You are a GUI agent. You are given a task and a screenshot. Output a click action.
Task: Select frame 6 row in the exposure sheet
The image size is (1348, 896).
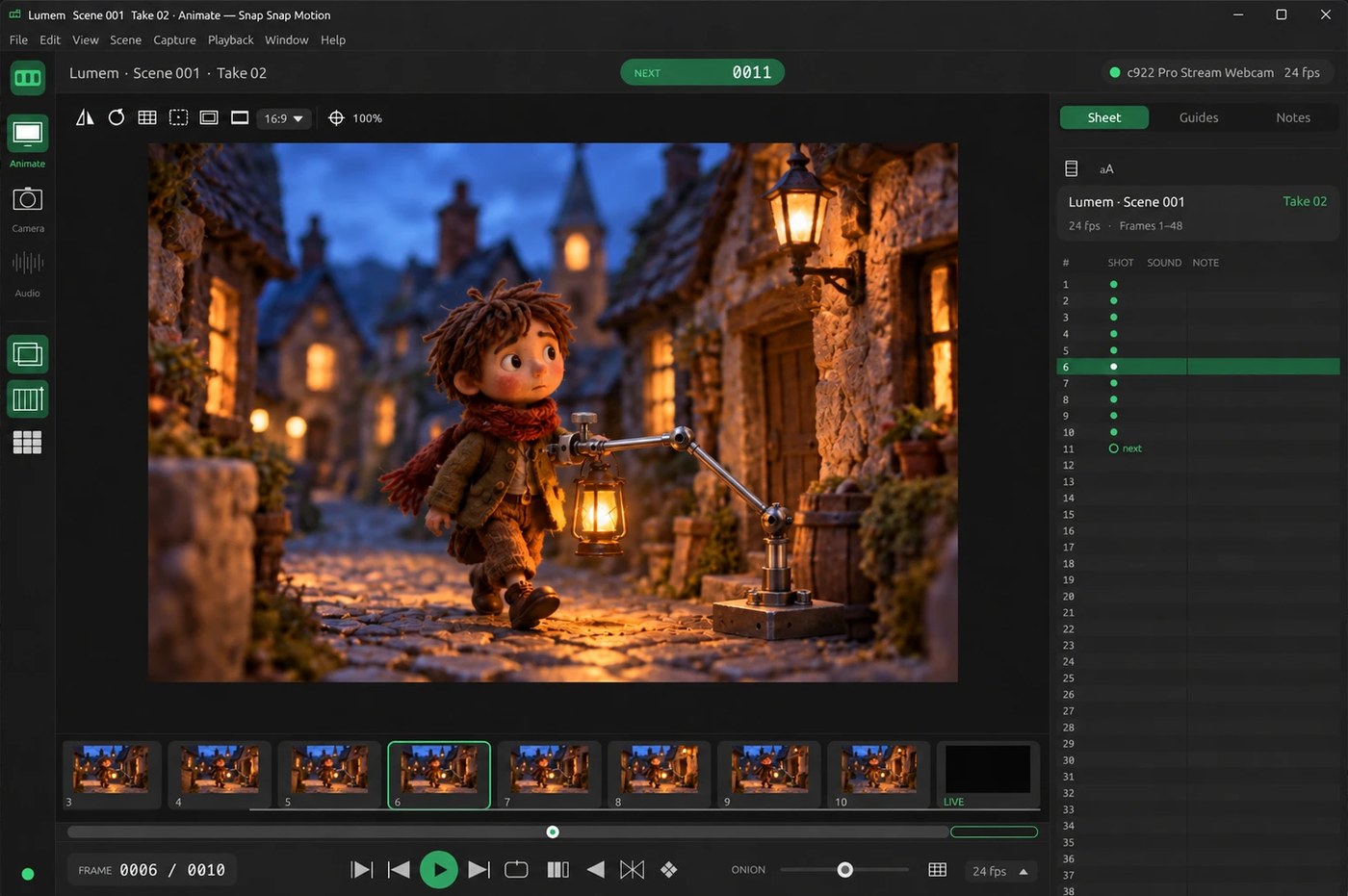1198,367
